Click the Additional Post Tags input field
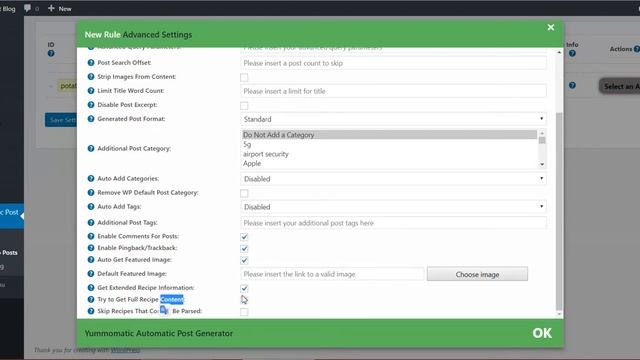This screenshot has height=360, width=640. (393, 223)
